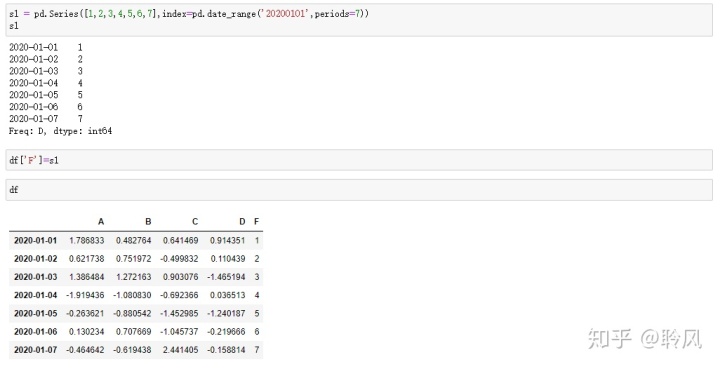This screenshot has height=369, width=720.
Task: Click cell value -1.045737
Action: click(x=179, y=331)
